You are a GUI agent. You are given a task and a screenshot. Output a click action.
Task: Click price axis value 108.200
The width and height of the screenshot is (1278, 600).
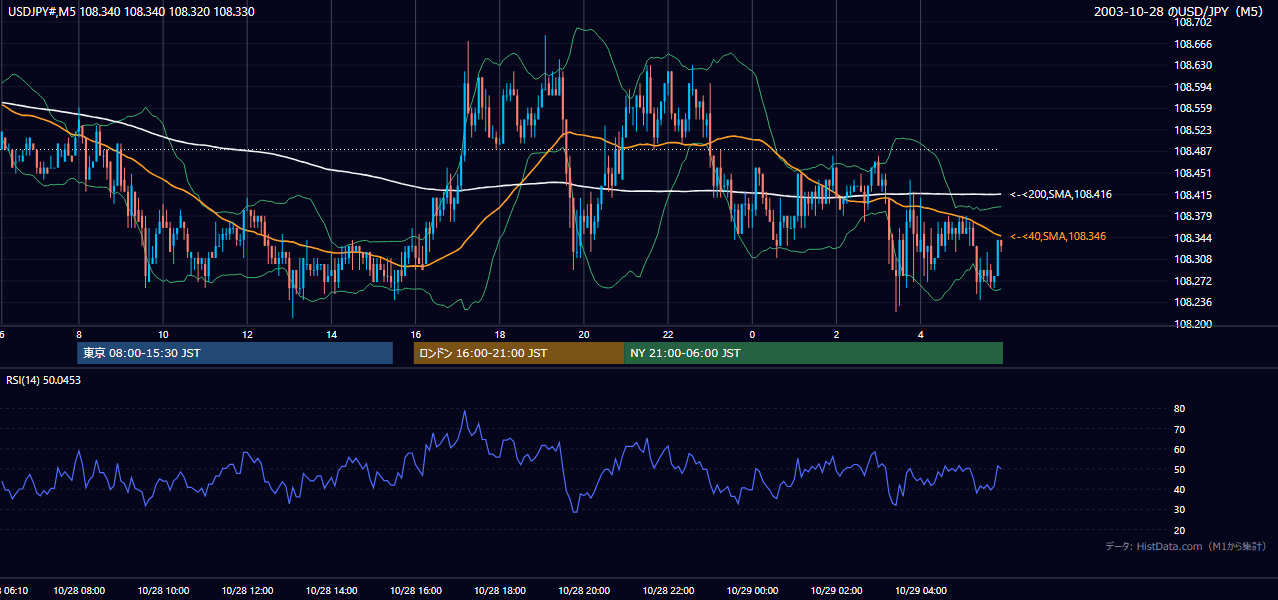click(1193, 324)
